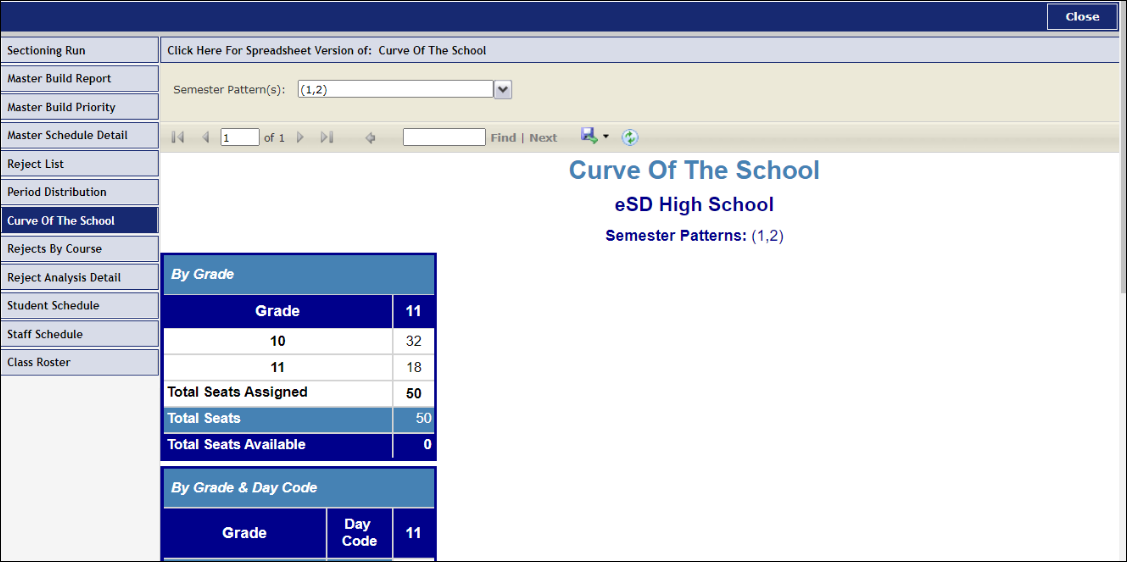Open Semester Pattern(s) dropdown arrow
The height and width of the screenshot is (562, 1127).
[x=503, y=89]
